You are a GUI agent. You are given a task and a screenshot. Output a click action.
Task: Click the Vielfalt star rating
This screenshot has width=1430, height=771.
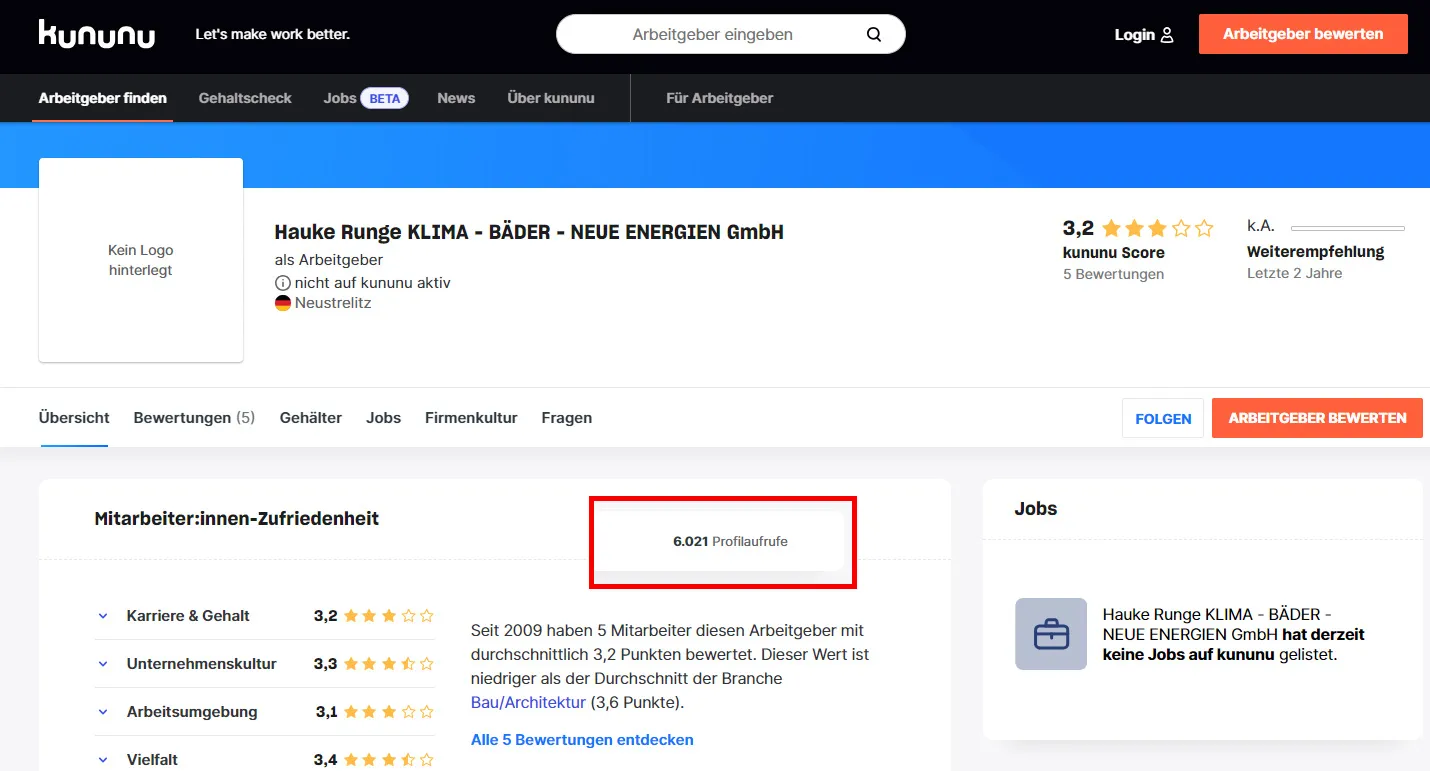click(x=389, y=760)
